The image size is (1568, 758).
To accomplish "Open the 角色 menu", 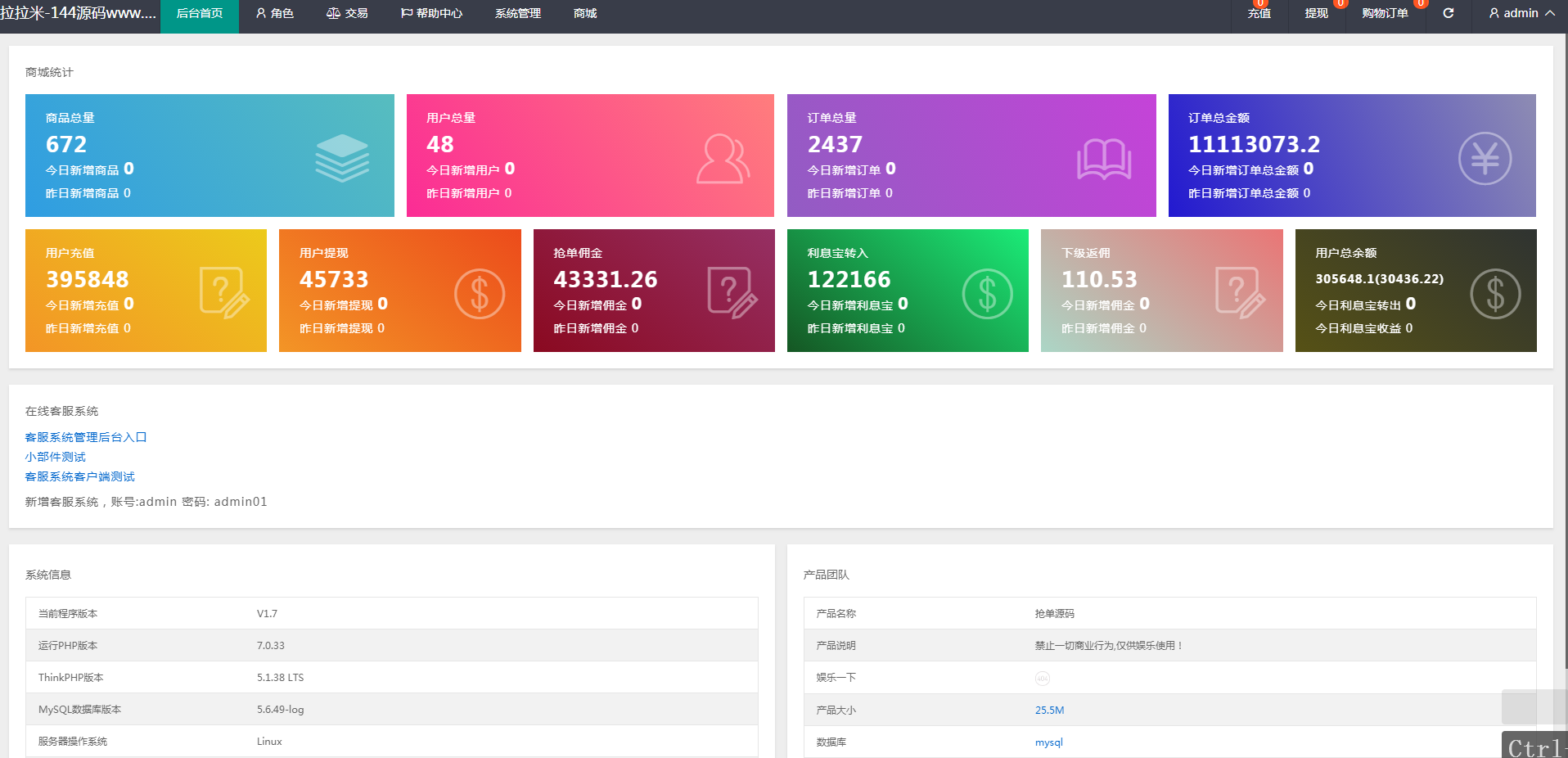I will pyautogui.click(x=274, y=13).
